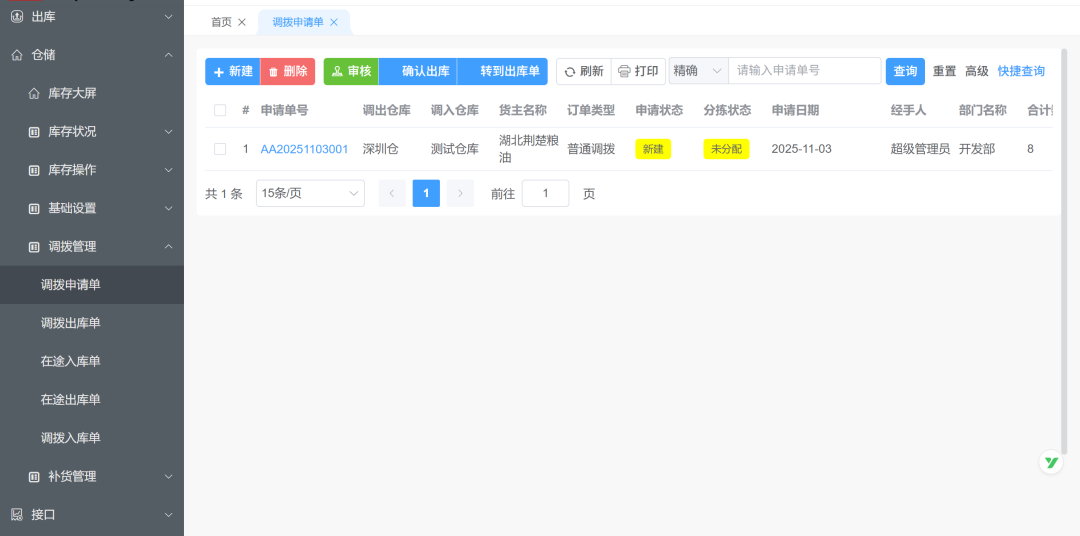Screen dimensions: 1080x536
Task: Switch to the 首页 tab
Action: pos(221,22)
